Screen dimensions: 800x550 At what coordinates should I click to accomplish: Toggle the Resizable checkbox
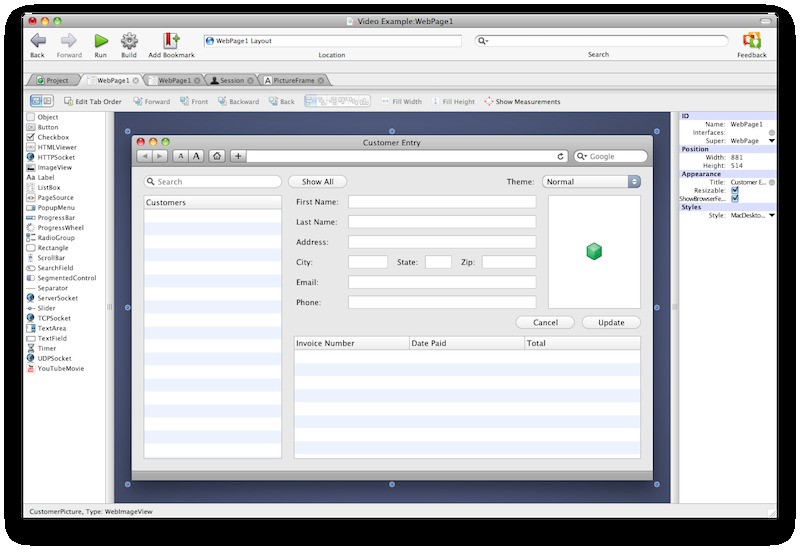click(735, 190)
